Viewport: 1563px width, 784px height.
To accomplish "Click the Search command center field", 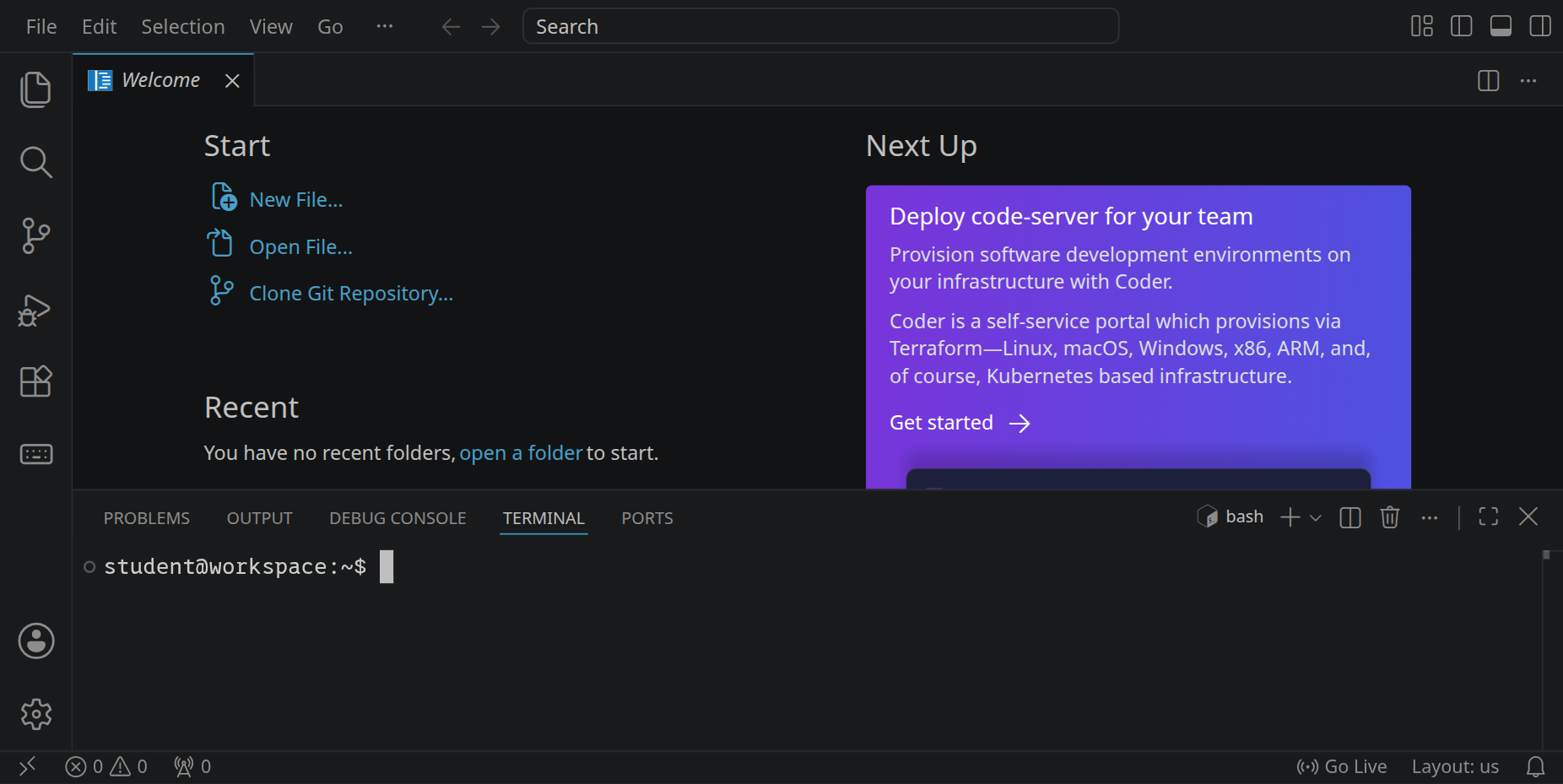I will pos(820,26).
